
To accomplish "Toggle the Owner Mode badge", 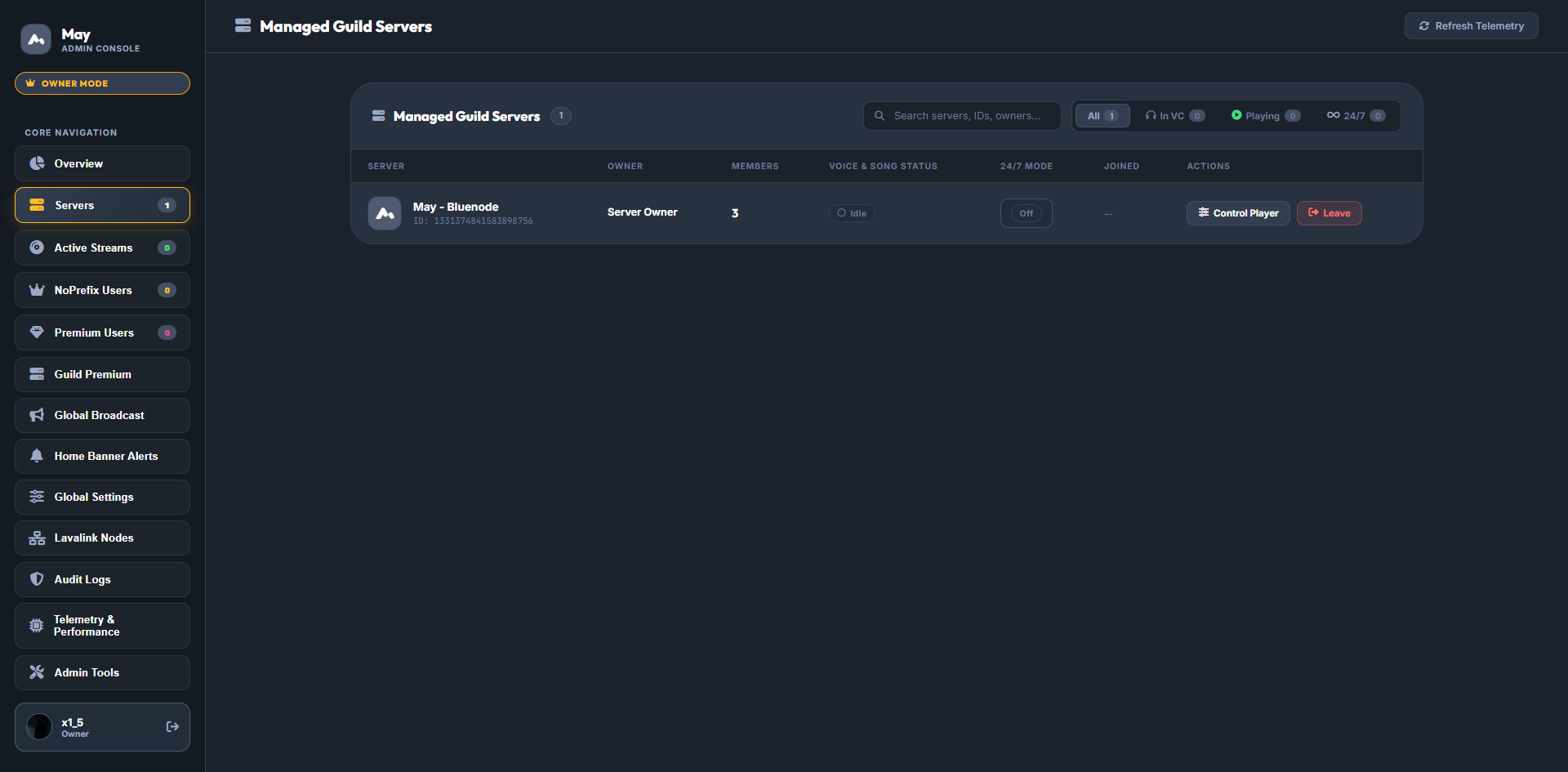I will point(102,83).
